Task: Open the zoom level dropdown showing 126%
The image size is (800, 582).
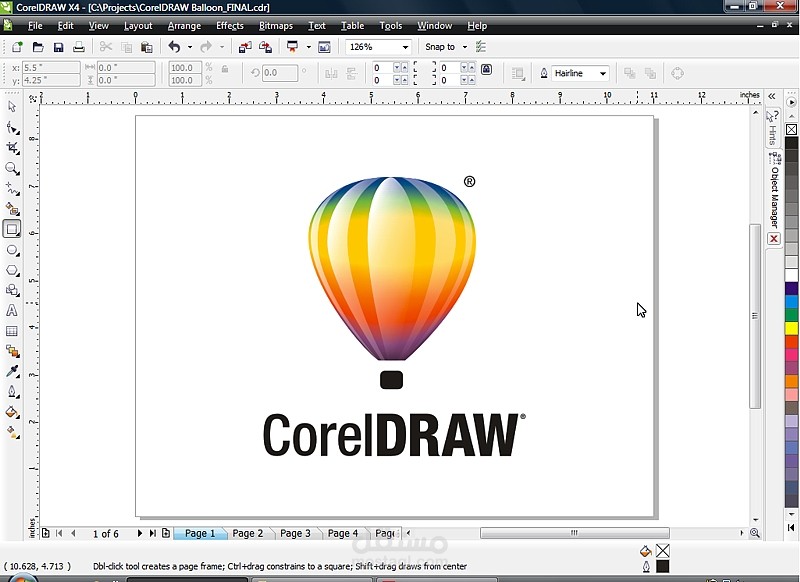Action: pyautogui.click(x=406, y=46)
